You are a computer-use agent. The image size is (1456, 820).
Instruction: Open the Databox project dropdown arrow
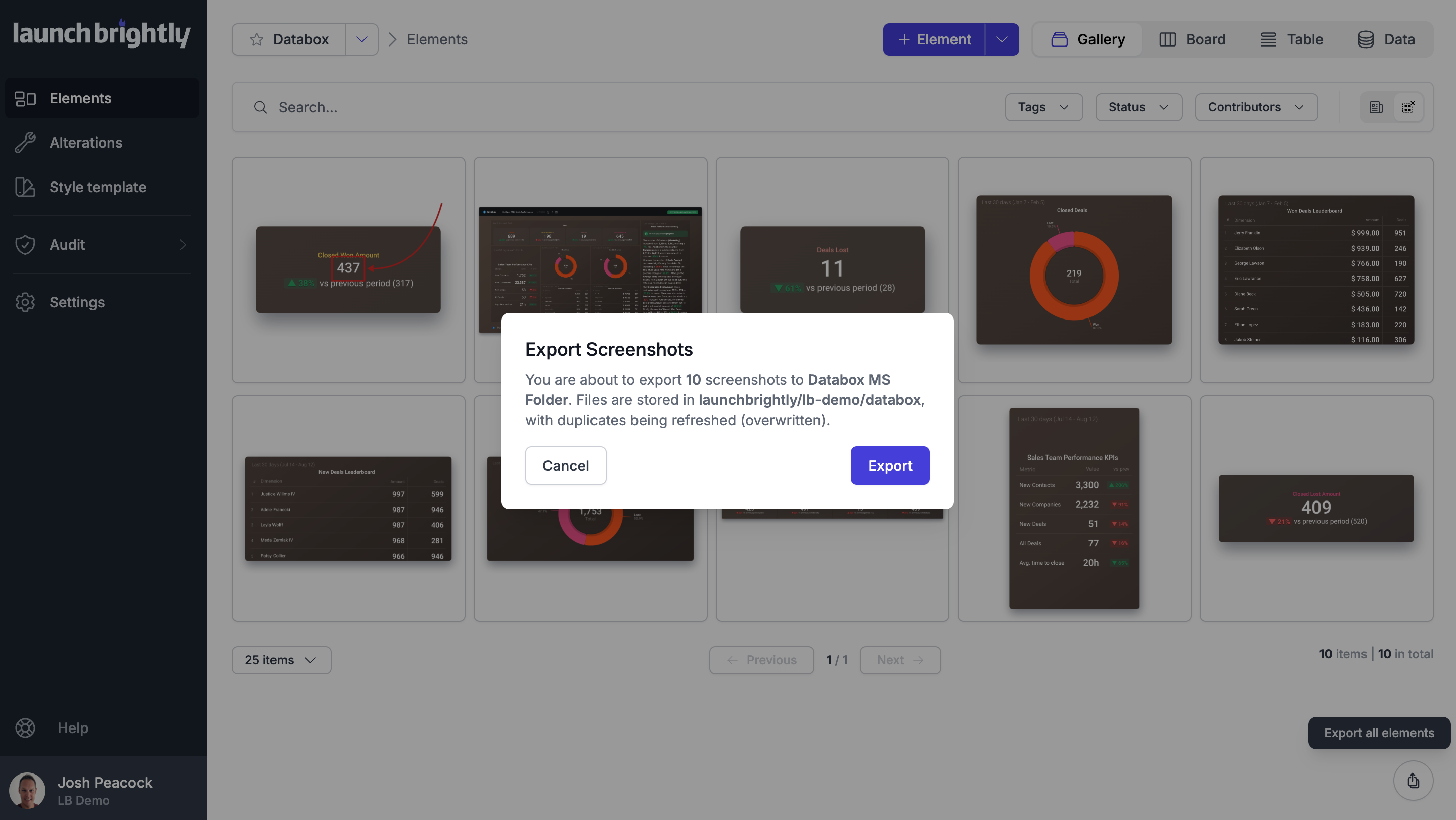362,39
